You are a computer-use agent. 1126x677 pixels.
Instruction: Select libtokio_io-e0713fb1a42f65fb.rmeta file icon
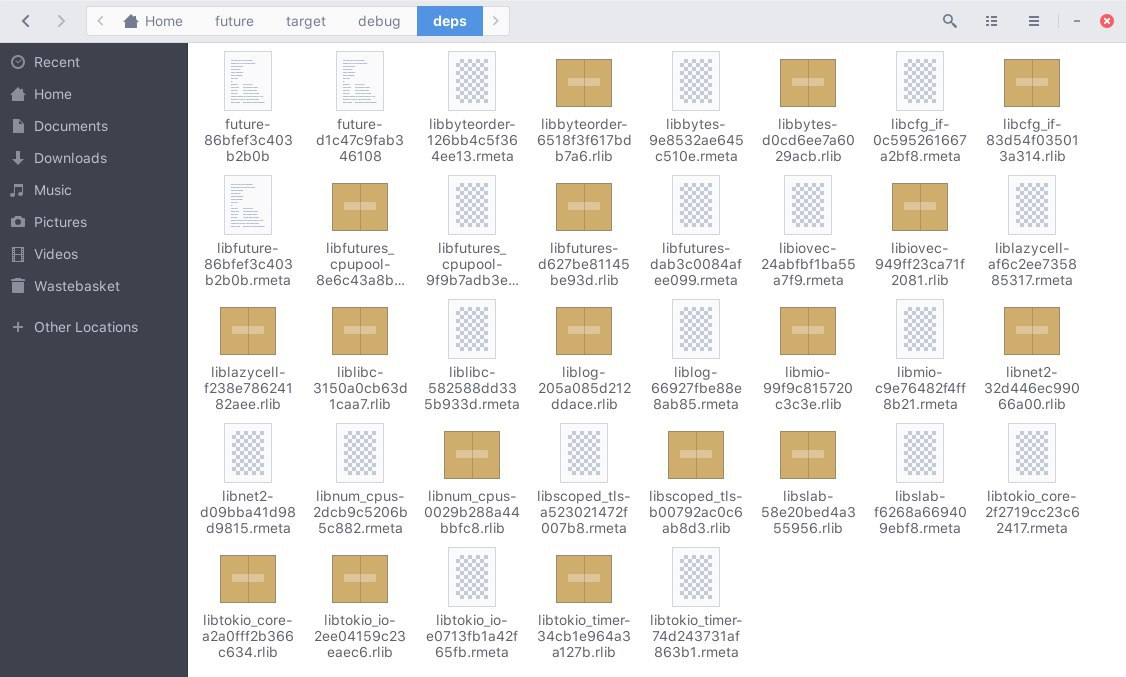472,577
